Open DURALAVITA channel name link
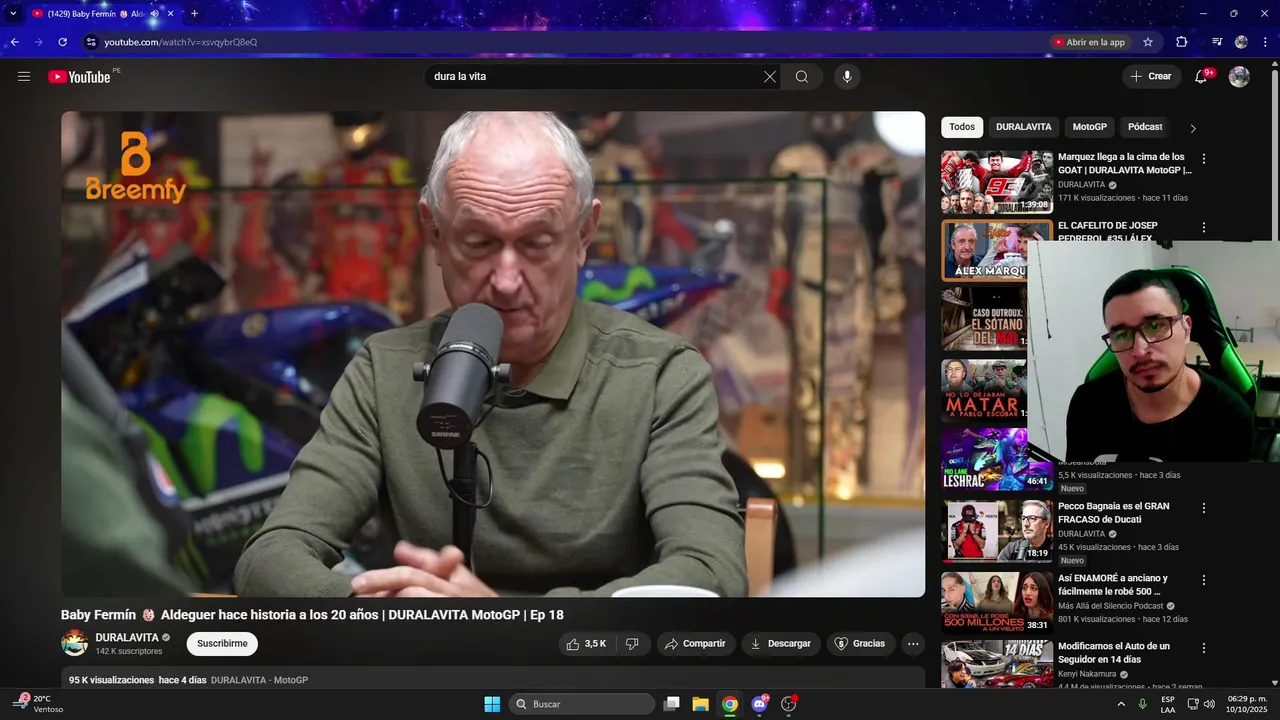The image size is (1280, 720). [127, 638]
